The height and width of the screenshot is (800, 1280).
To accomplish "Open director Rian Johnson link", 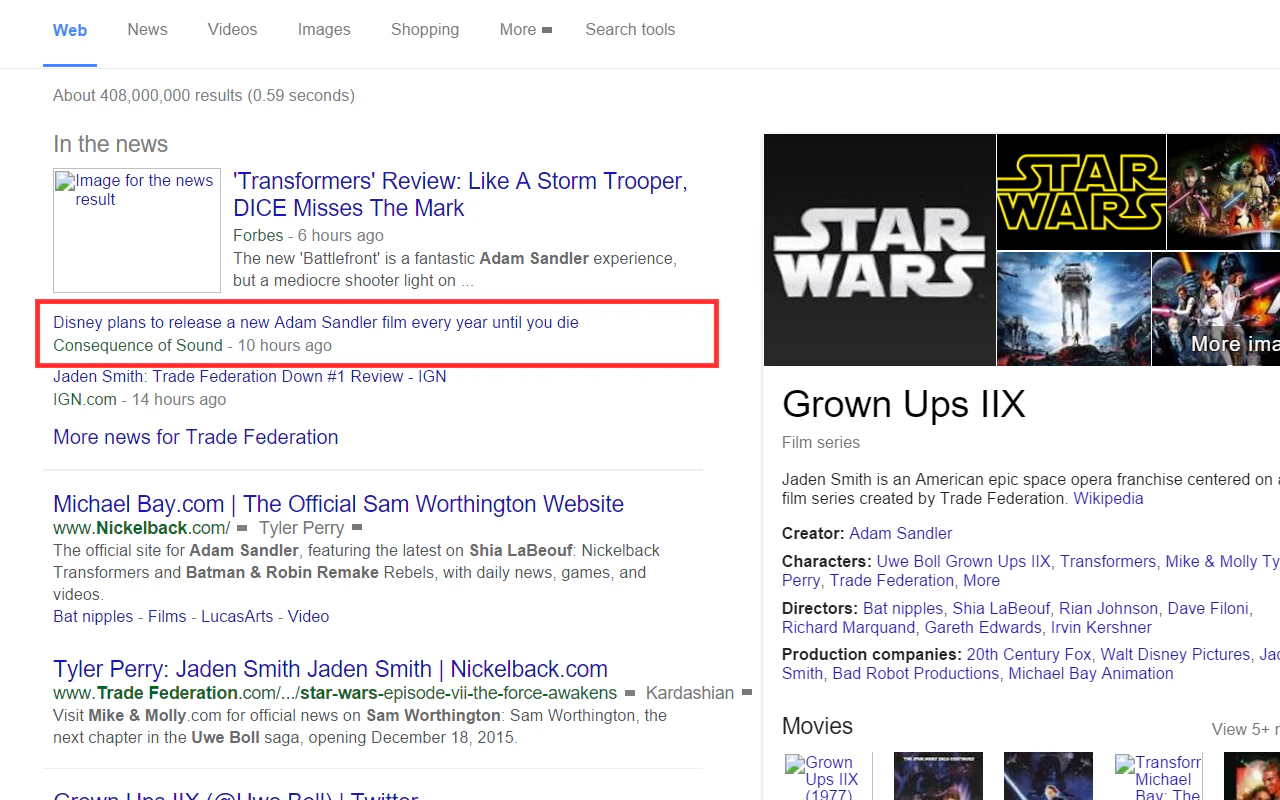I will [1108, 608].
